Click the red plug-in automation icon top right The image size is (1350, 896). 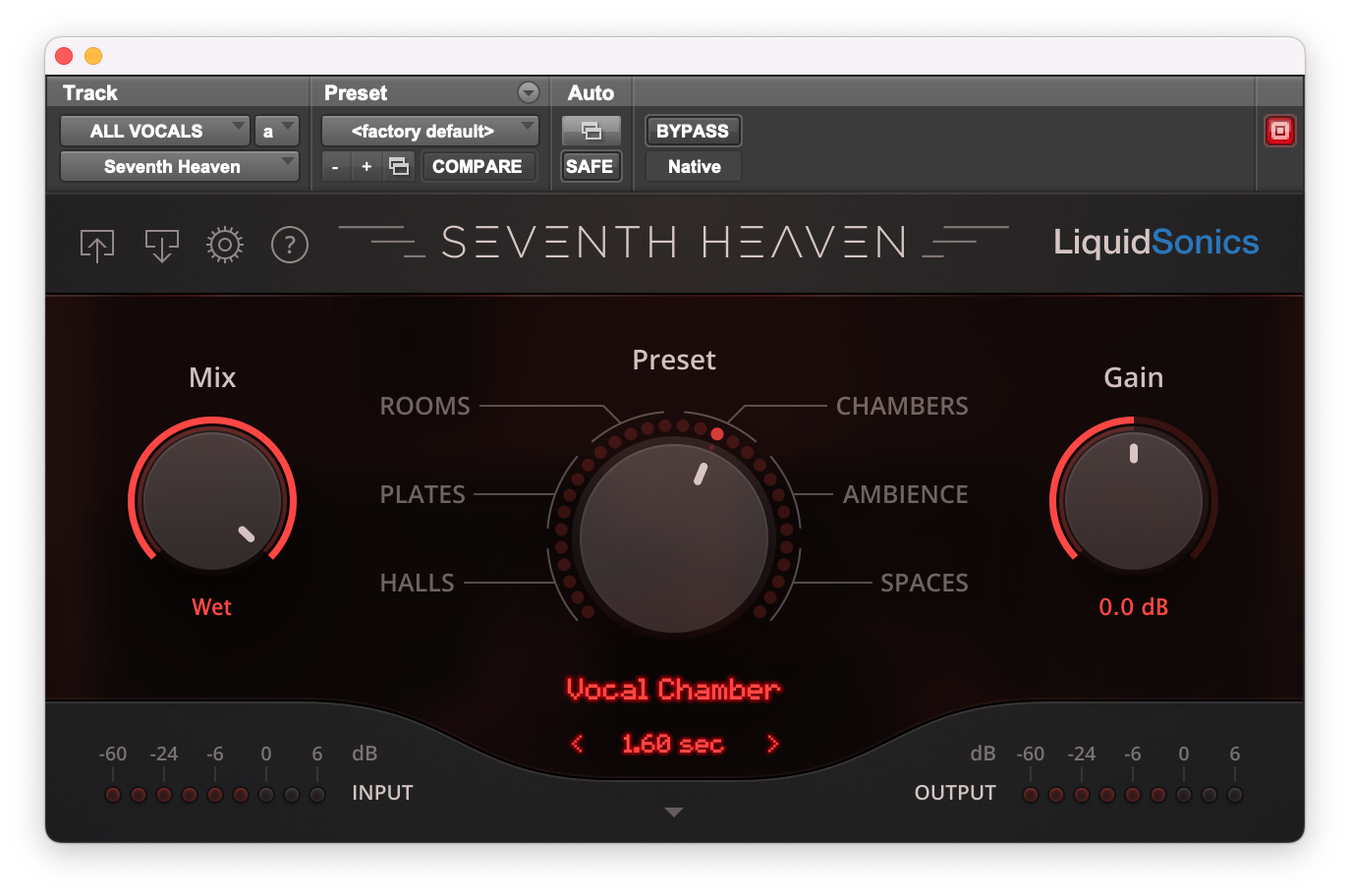coord(1279,130)
